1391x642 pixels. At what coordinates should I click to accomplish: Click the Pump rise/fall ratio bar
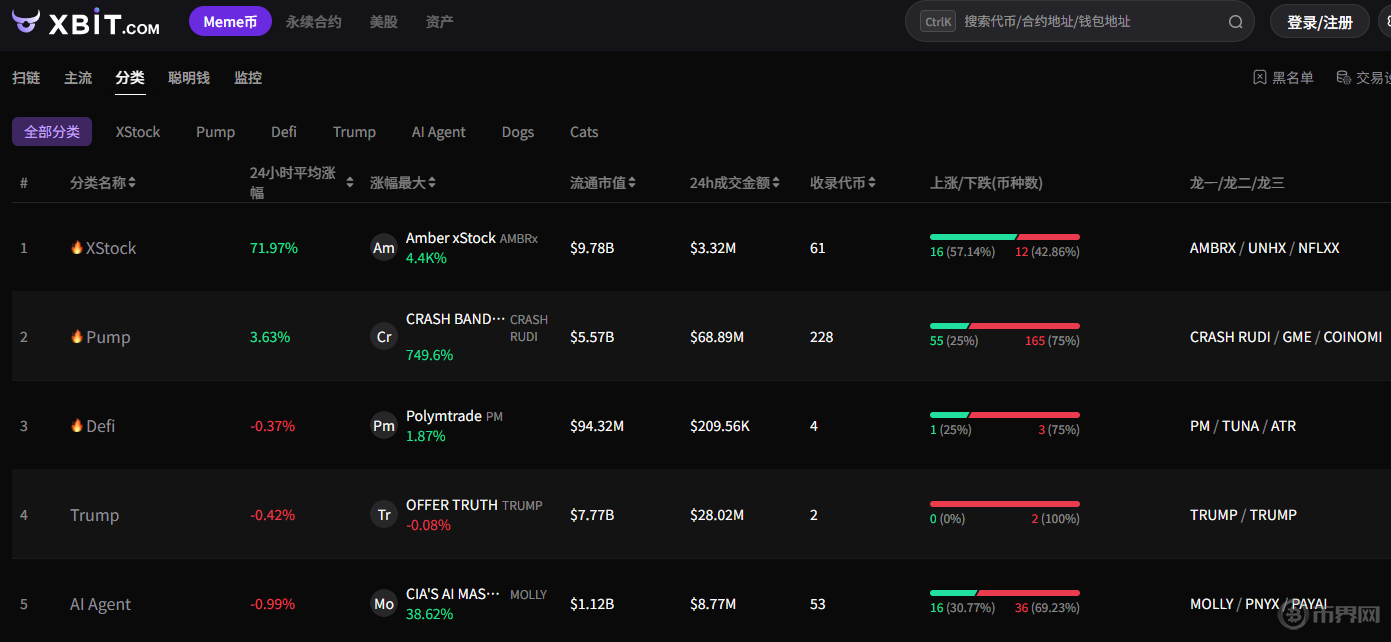tap(1004, 326)
